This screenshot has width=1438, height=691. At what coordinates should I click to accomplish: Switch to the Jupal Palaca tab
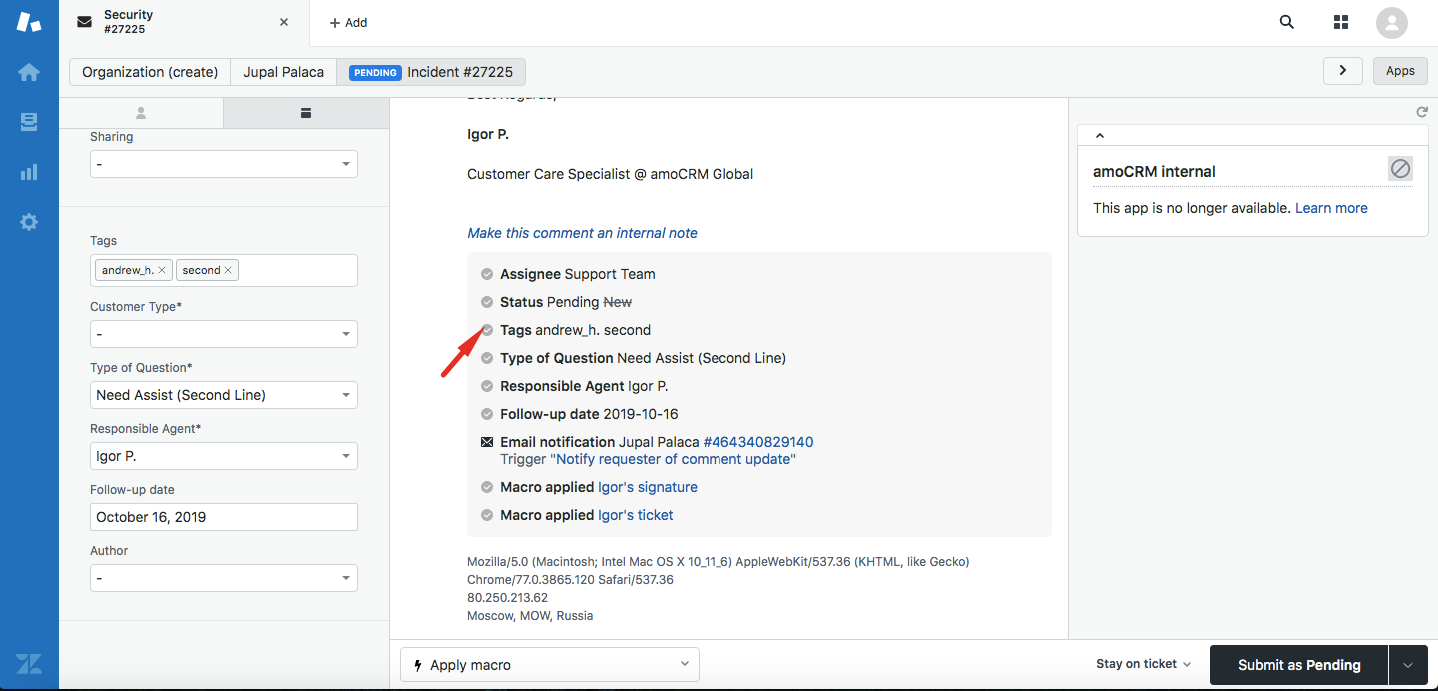(283, 72)
